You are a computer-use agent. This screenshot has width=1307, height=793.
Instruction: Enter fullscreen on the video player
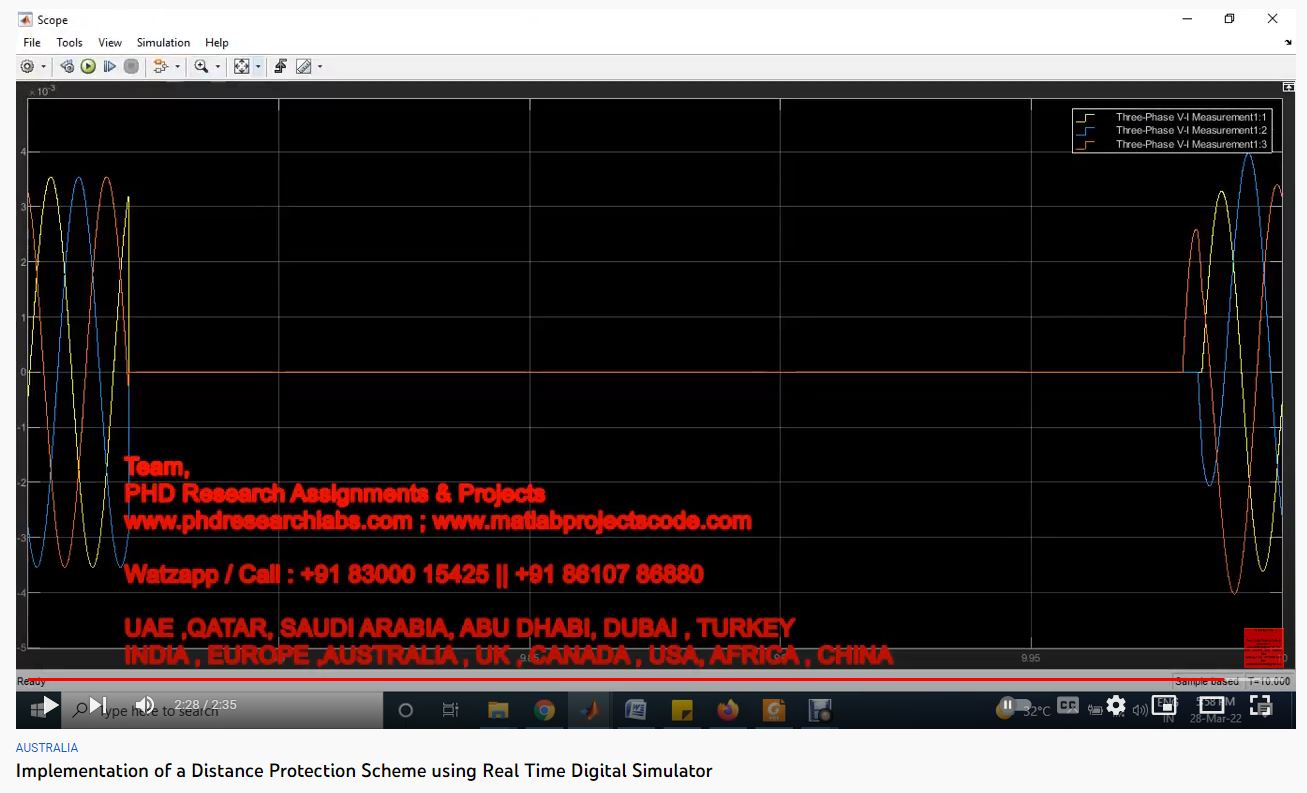(1260, 706)
